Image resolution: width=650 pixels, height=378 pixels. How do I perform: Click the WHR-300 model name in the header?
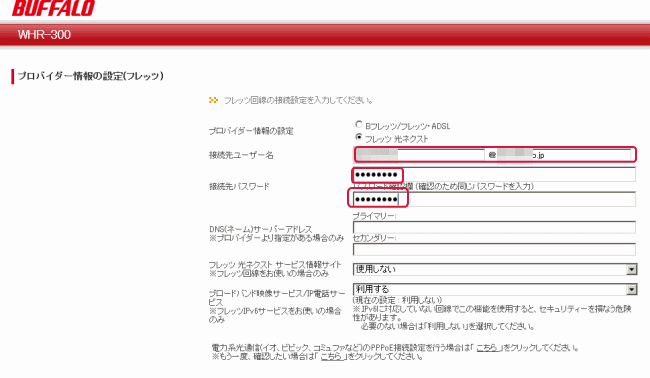[x=44, y=34]
